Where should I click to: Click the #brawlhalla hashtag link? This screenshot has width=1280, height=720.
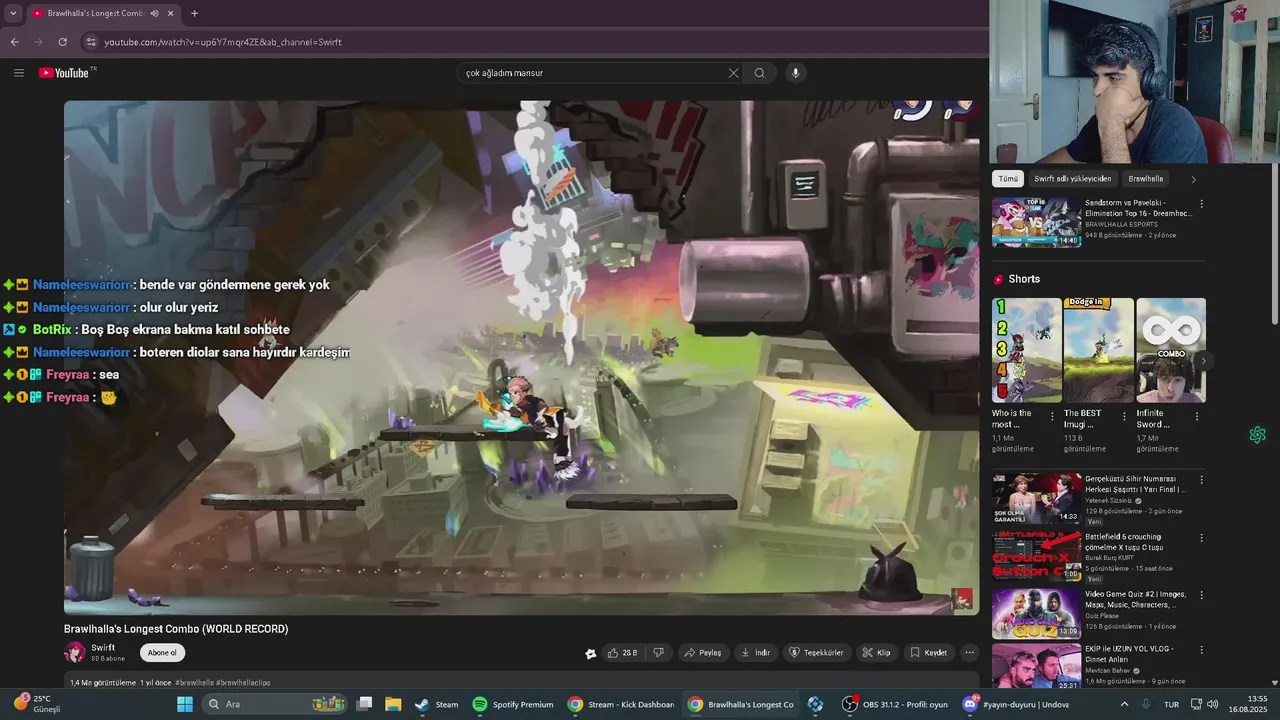pos(194,683)
